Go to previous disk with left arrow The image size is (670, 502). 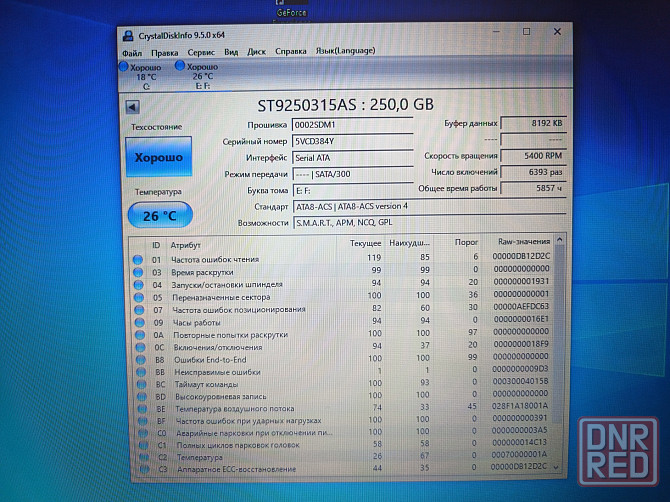tap(132, 107)
